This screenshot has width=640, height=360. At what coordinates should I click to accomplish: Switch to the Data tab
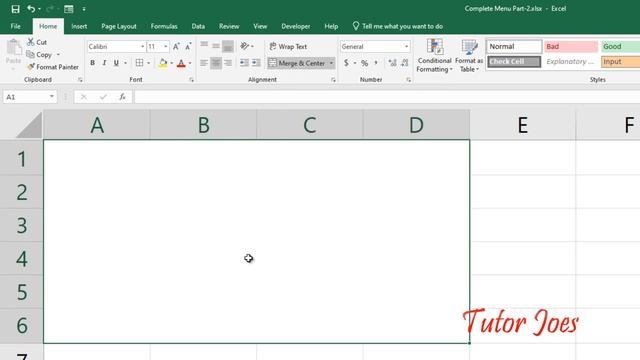coord(198,26)
